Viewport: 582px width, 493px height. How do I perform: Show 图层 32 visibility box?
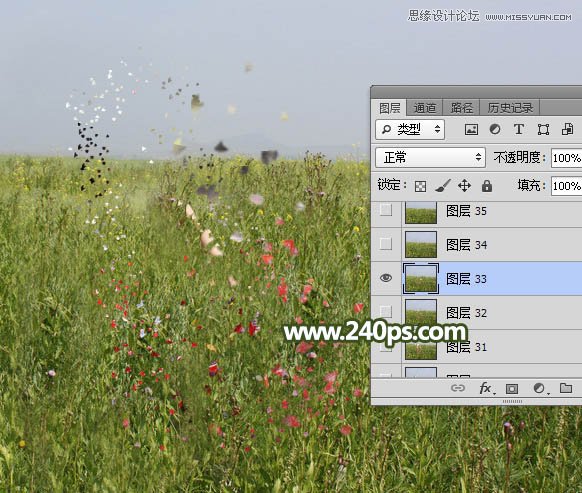(386, 311)
